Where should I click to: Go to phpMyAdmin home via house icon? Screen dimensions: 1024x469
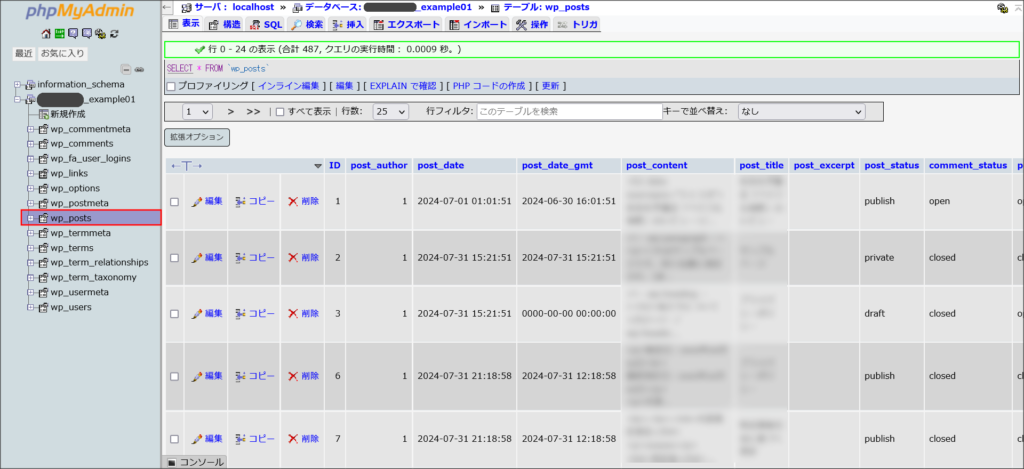(x=46, y=34)
